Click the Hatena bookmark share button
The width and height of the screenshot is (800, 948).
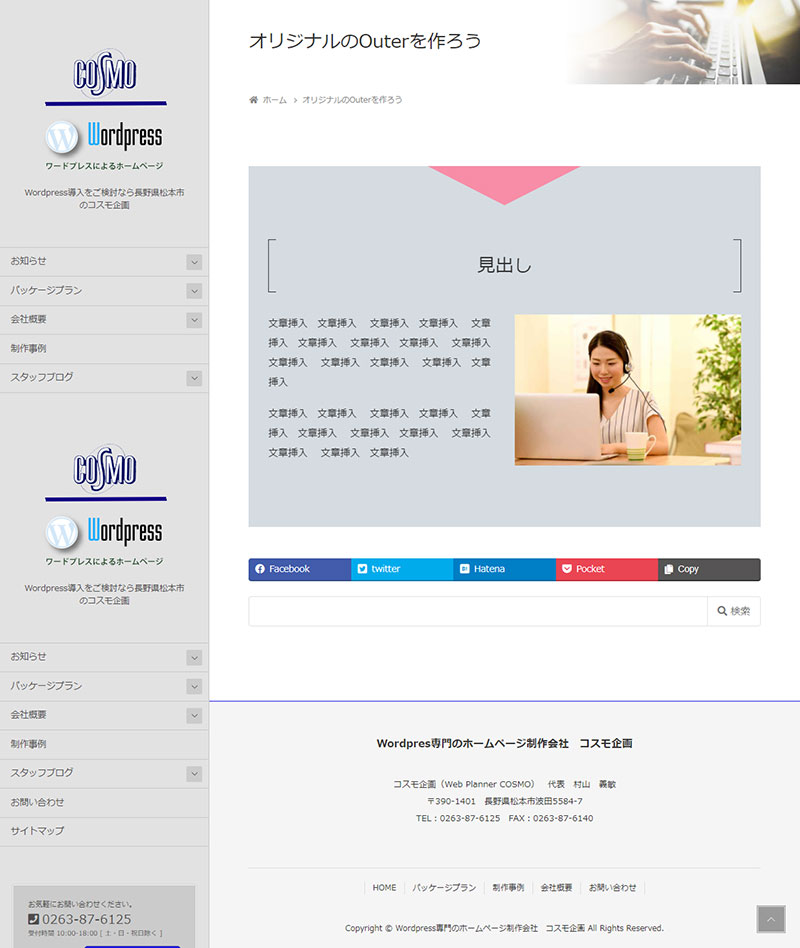click(504, 569)
